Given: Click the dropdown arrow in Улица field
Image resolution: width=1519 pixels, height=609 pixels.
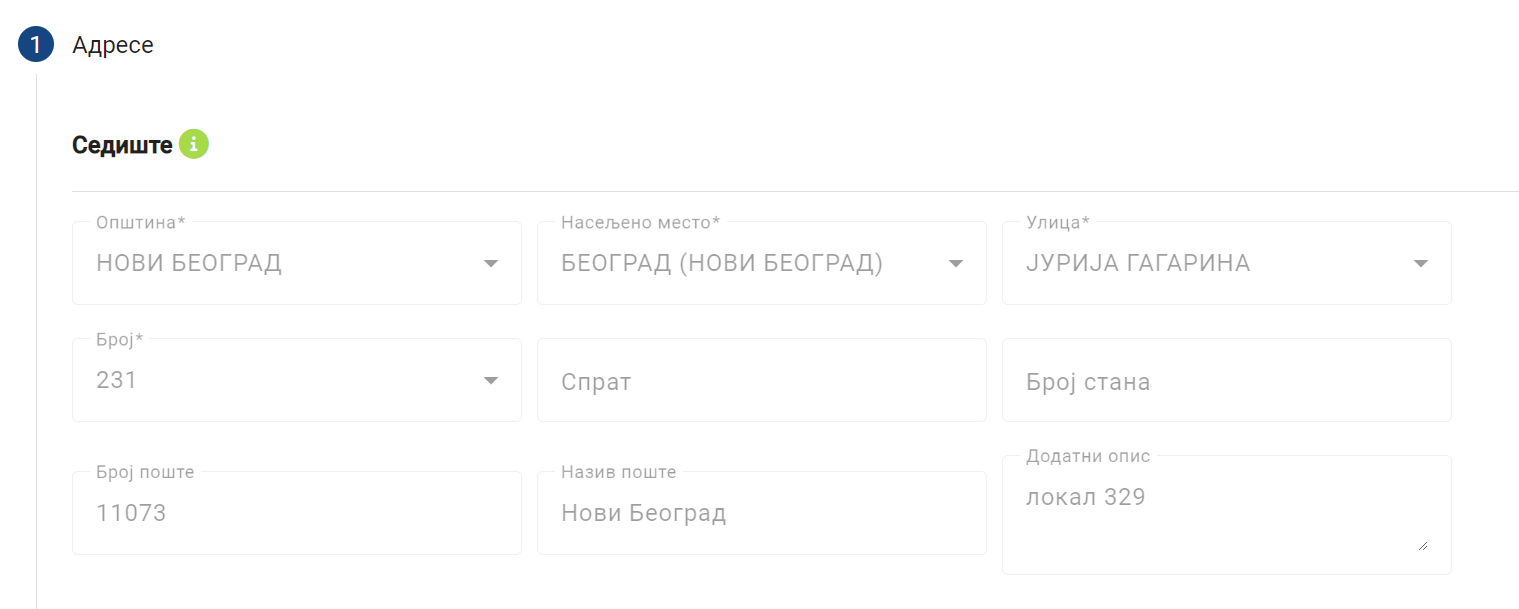Looking at the screenshot, I should (x=1420, y=263).
